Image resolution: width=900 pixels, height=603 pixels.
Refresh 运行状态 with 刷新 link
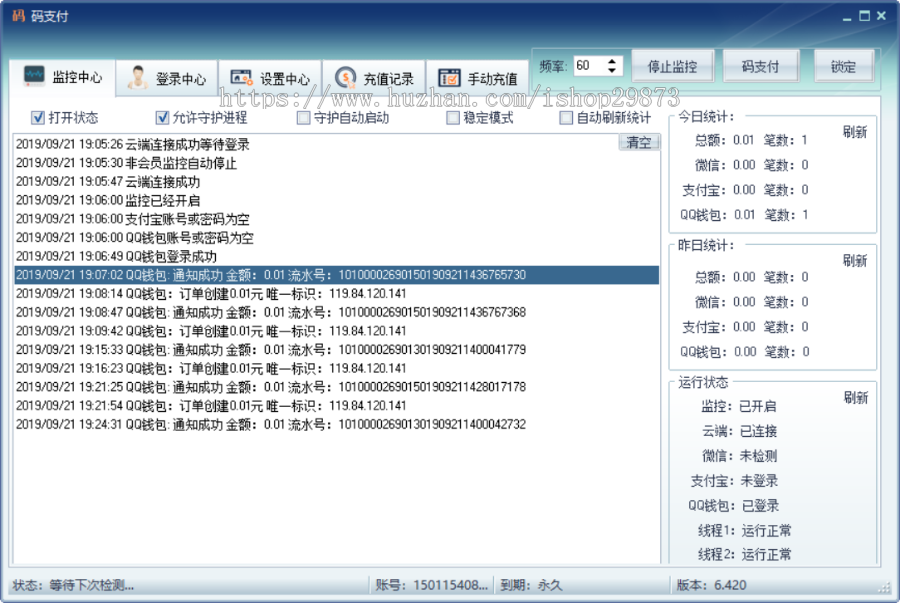(855, 397)
